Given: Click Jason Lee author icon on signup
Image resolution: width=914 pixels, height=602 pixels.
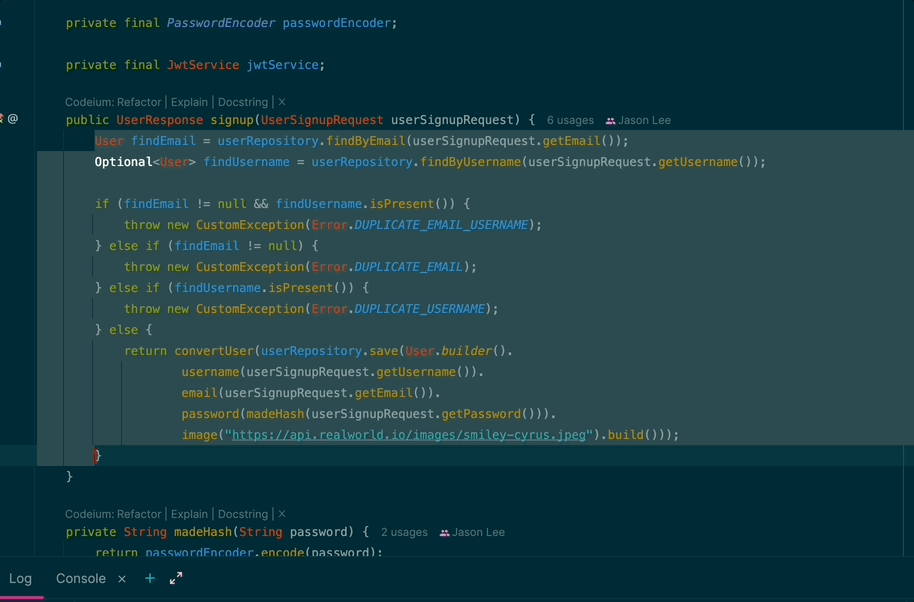Looking at the screenshot, I should click(x=610, y=121).
